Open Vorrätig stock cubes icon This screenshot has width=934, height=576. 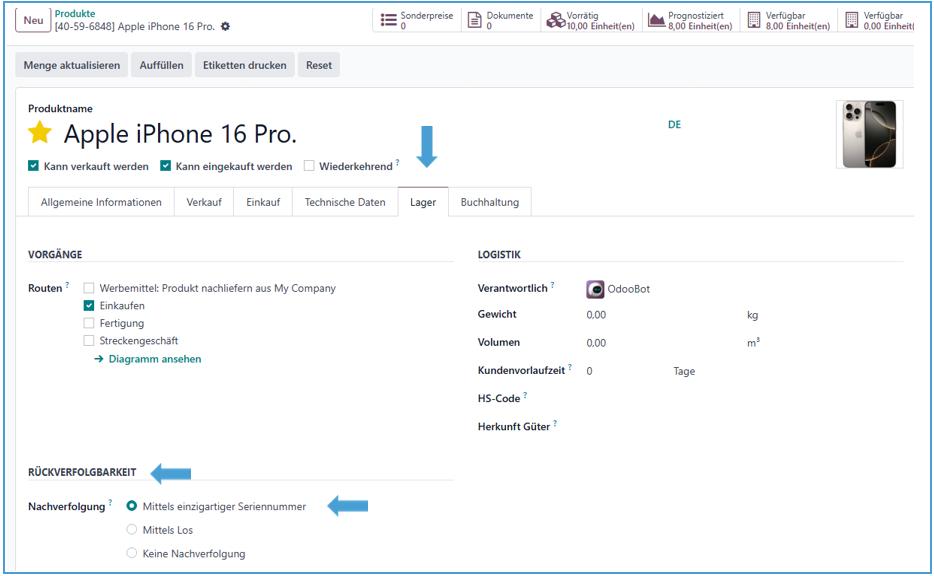555,20
